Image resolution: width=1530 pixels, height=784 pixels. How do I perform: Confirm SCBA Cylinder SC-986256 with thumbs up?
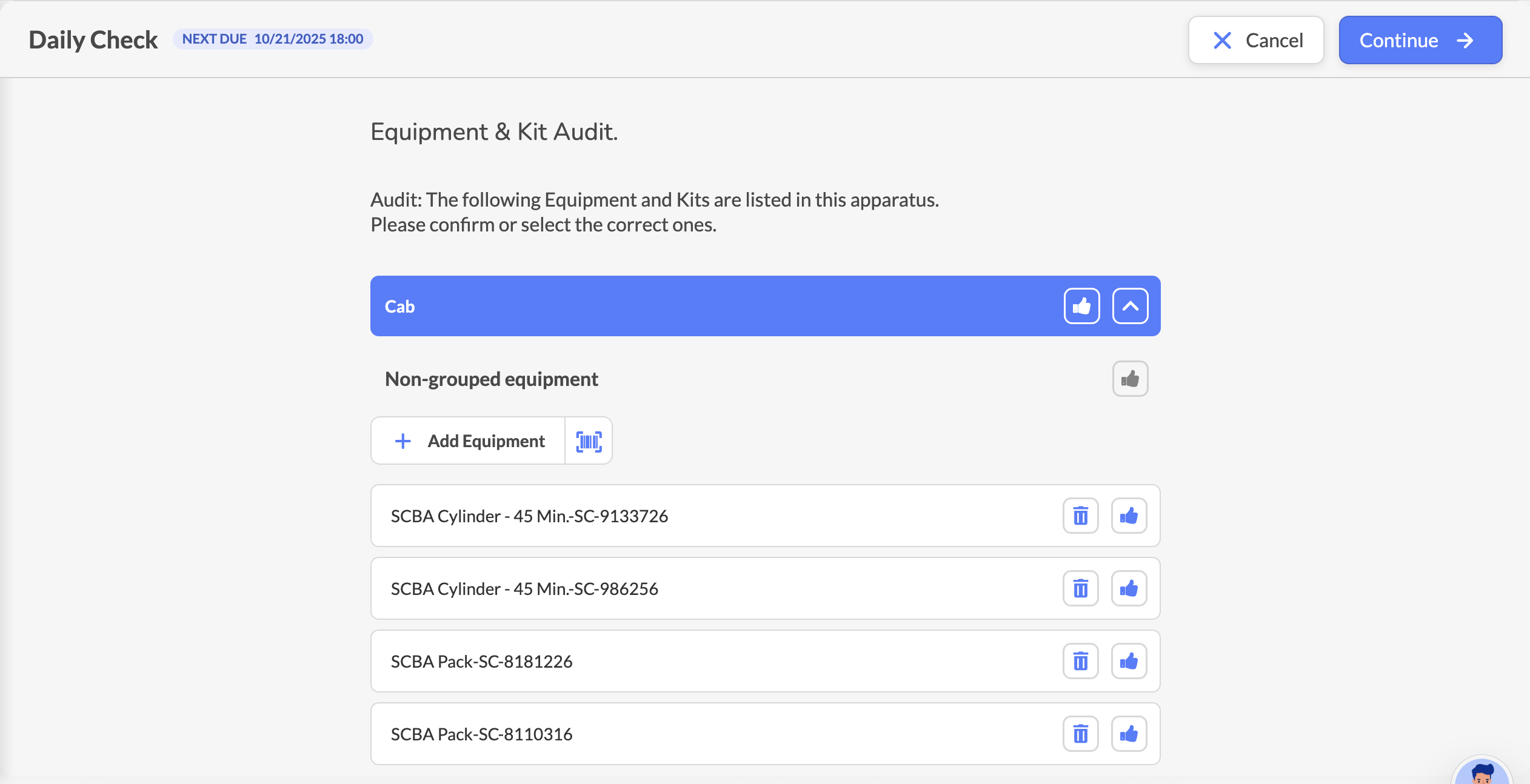coord(1129,589)
